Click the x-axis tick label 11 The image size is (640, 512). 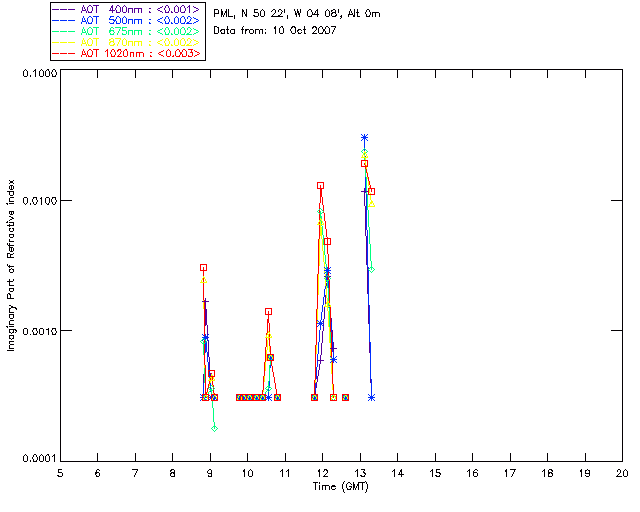pos(285,473)
